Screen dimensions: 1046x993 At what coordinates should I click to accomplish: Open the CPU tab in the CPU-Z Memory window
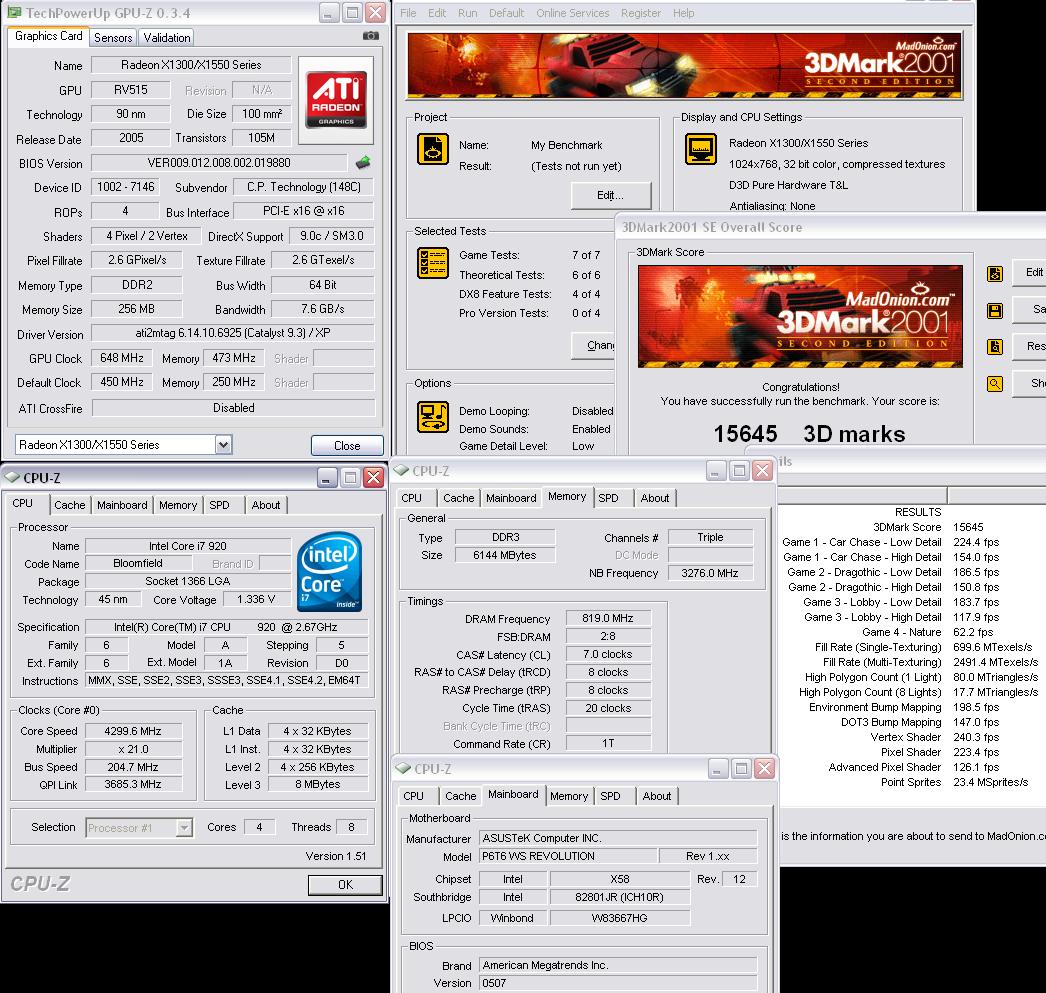click(412, 498)
